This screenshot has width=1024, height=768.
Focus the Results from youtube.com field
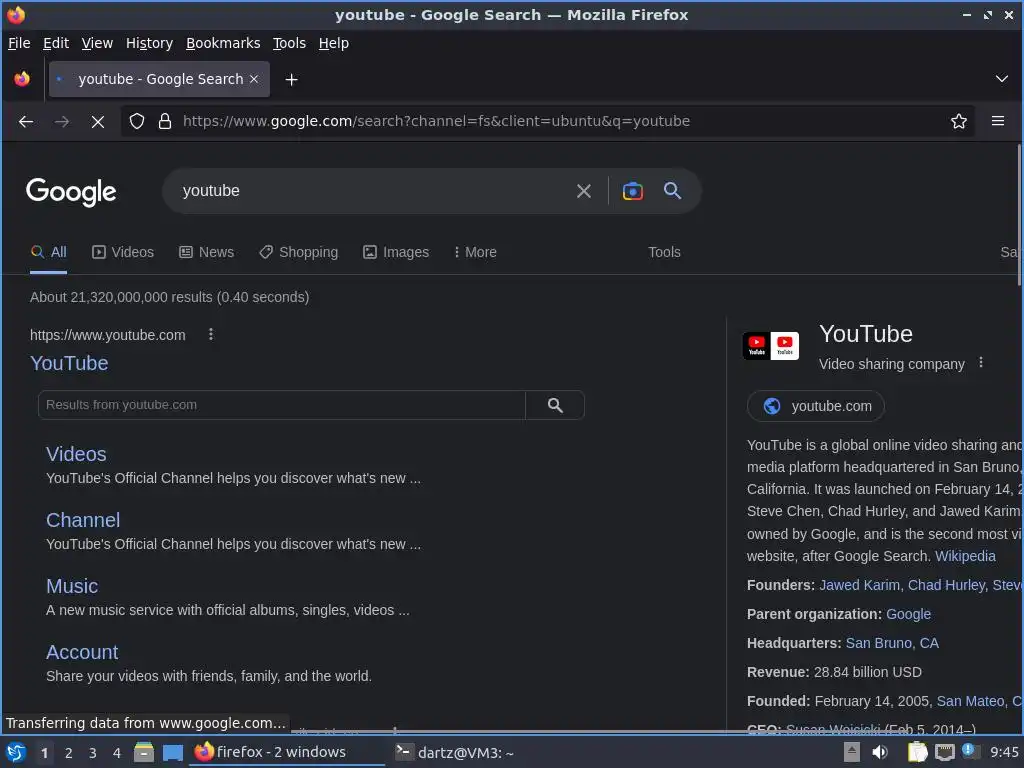point(281,405)
